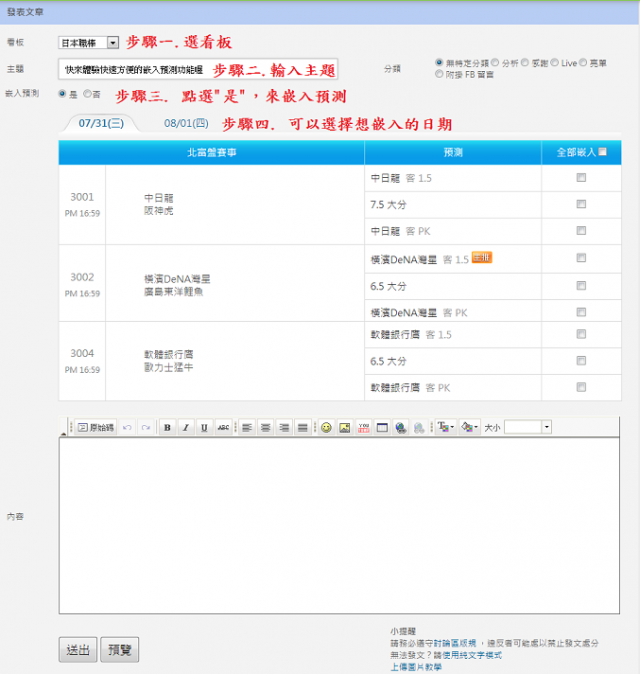Click the undo icon
The image size is (640, 674).
coord(127,427)
